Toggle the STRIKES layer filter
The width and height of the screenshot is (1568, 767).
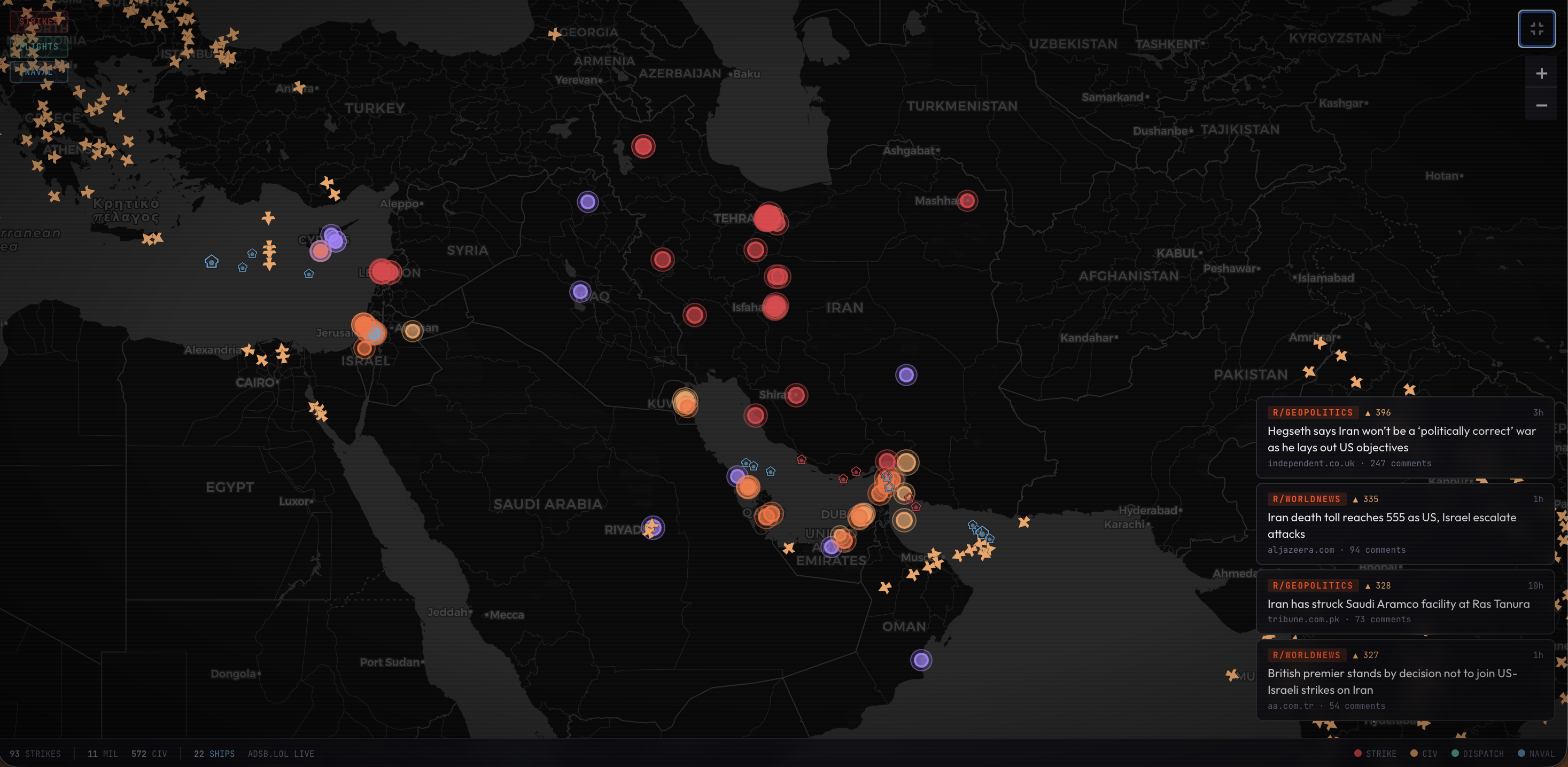pos(38,22)
